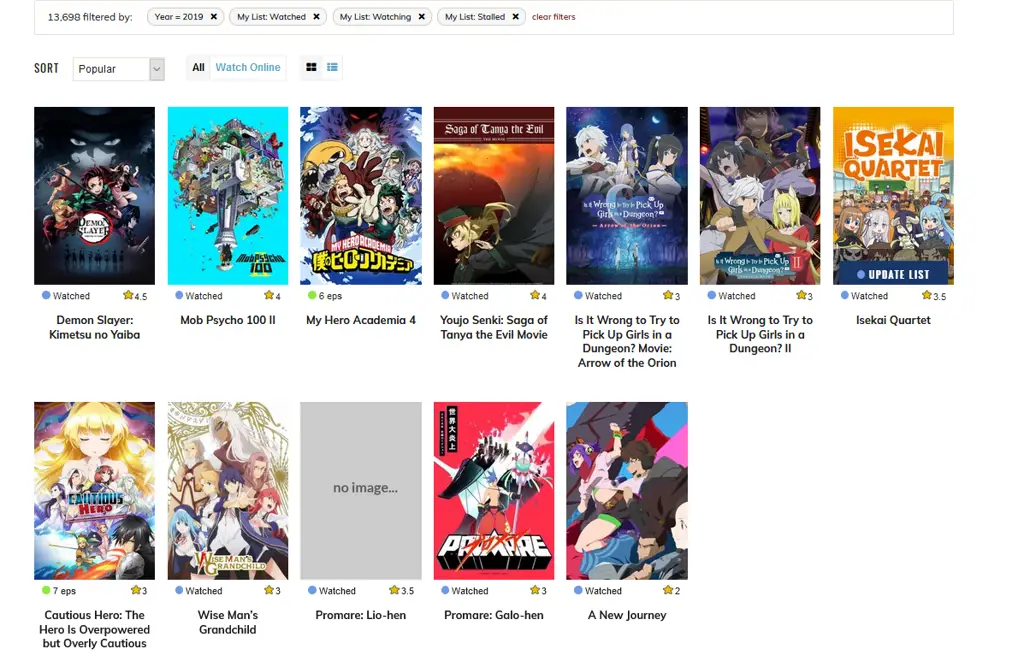Click Wise Man's Grandchild title
This screenshot has width=1024, height=655.
(x=228, y=622)
